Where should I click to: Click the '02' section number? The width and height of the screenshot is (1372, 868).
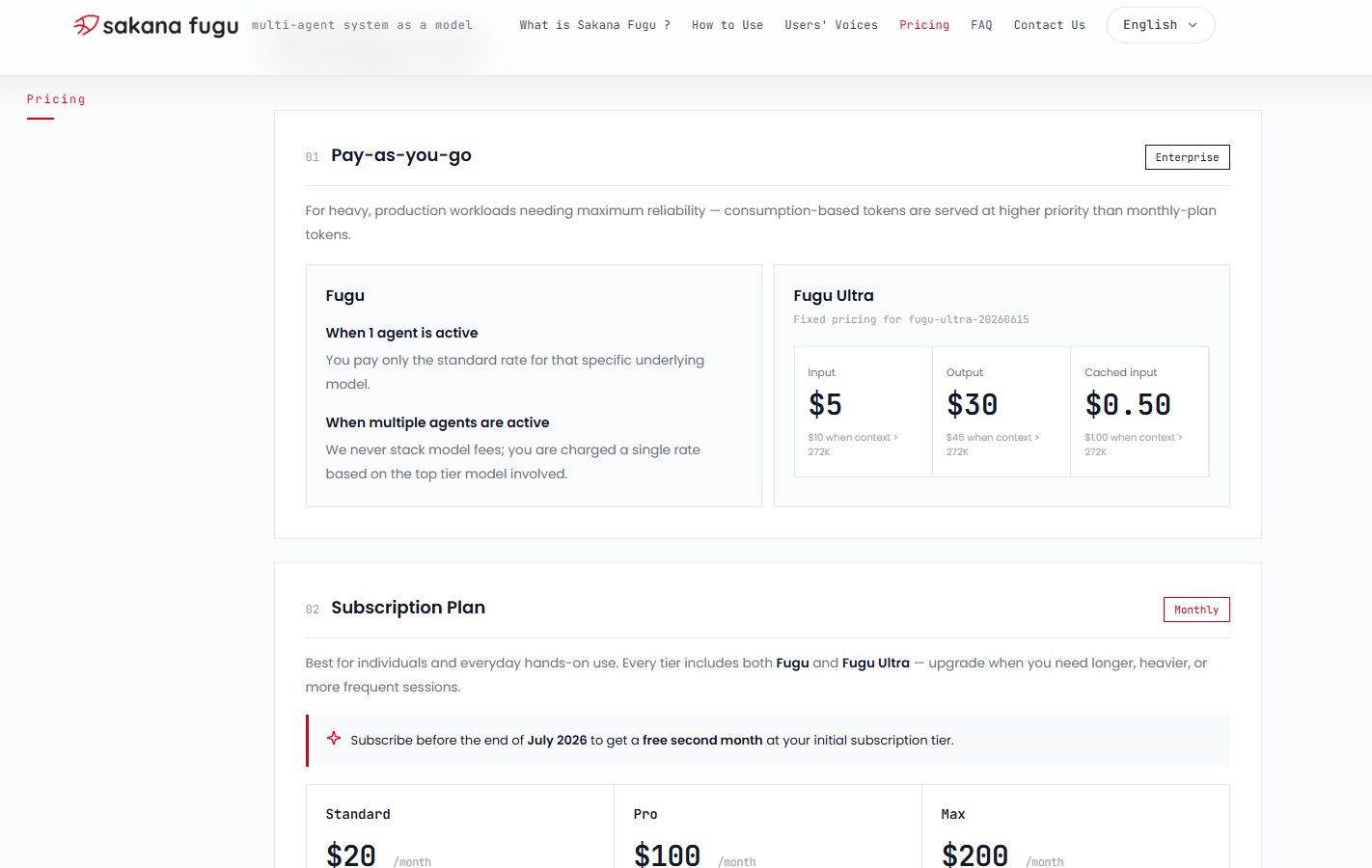pyautogui.click(x=313, y=610)
